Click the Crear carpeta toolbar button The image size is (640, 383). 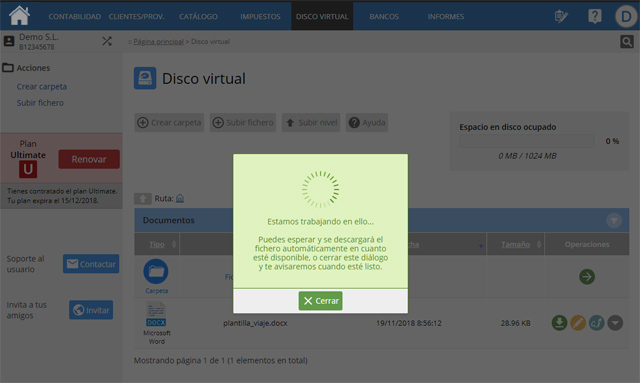169,122
